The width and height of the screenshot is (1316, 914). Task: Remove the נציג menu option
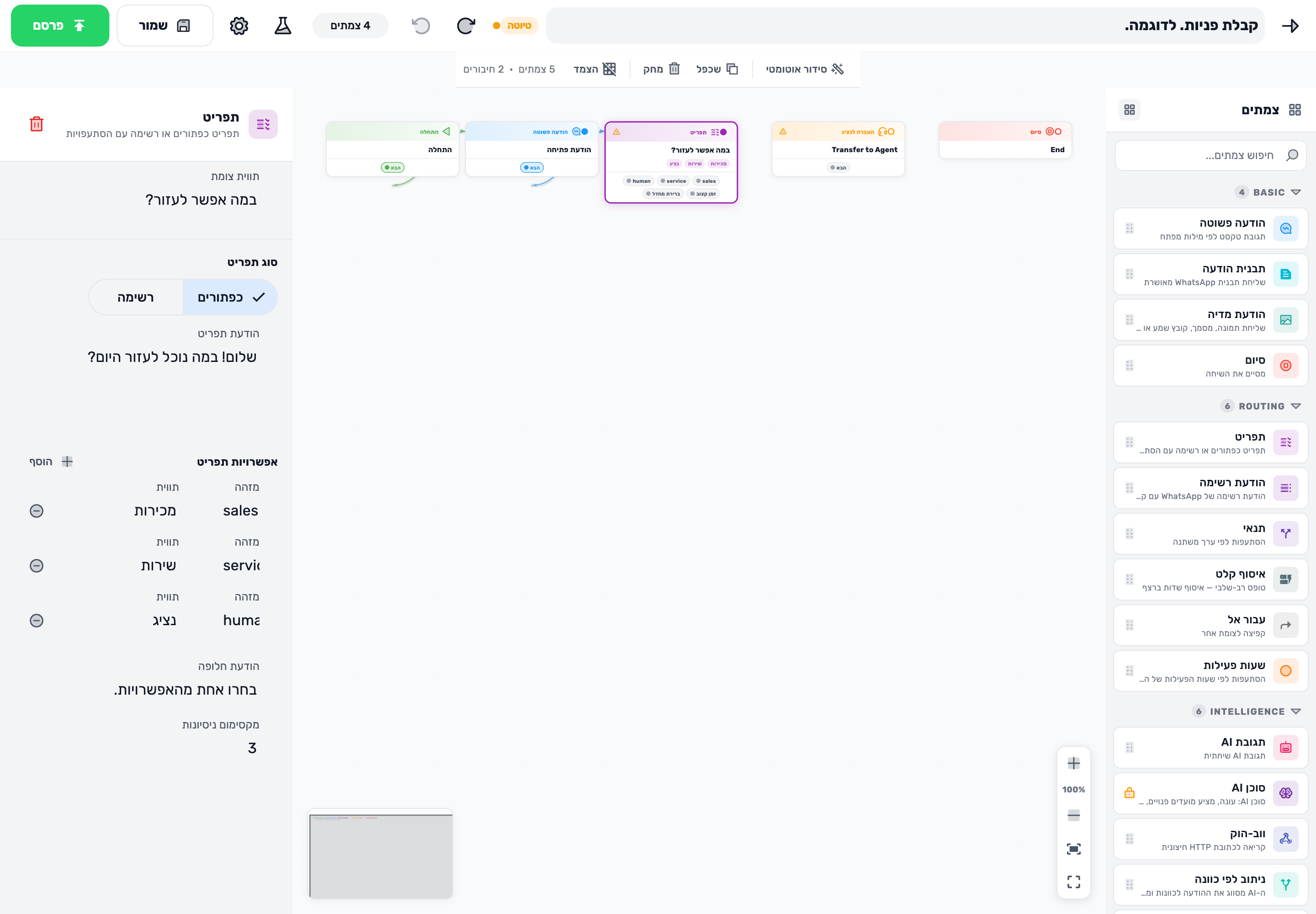pyautogui.click(x=36, y=621)
